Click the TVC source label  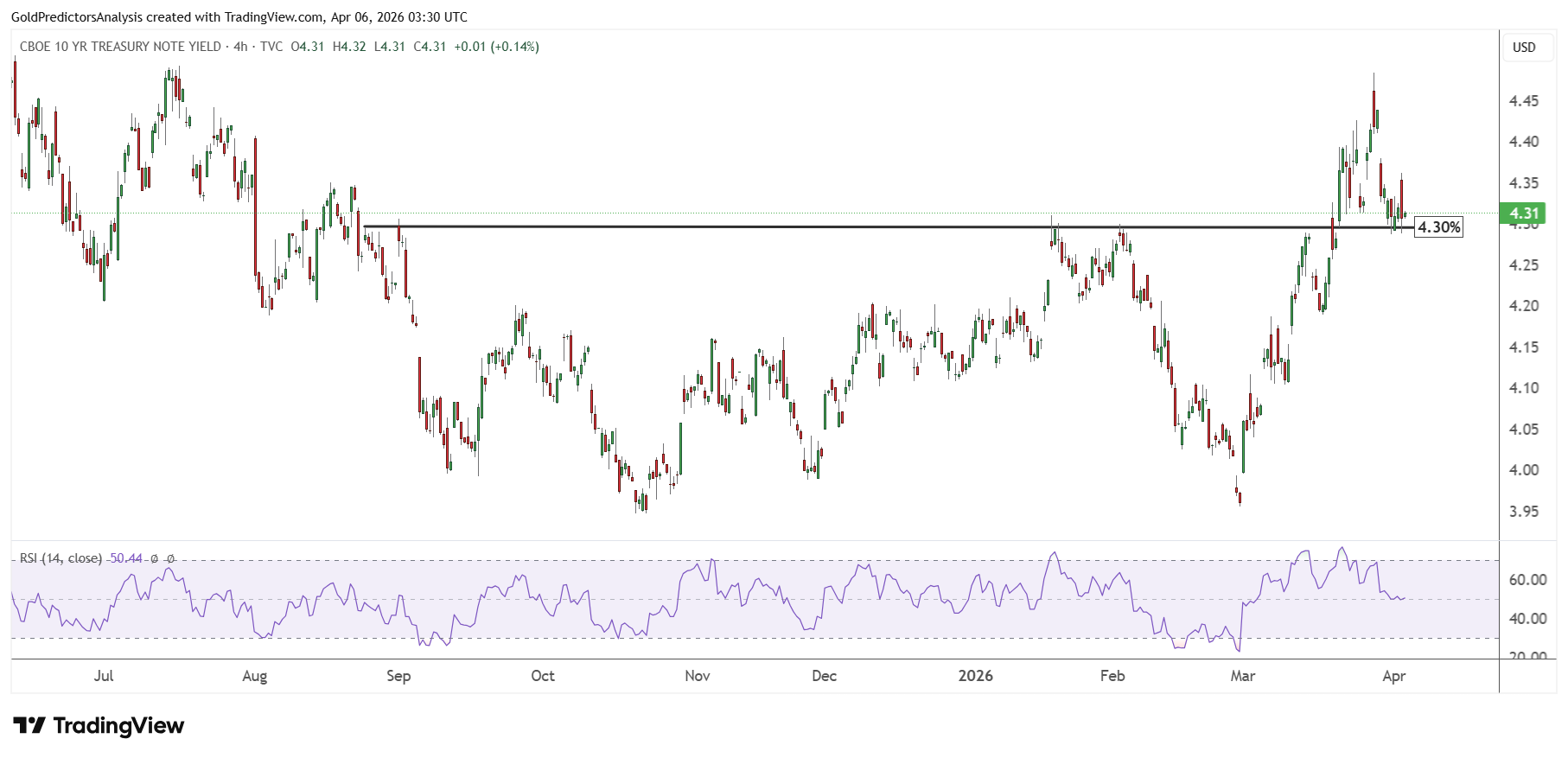271,47
